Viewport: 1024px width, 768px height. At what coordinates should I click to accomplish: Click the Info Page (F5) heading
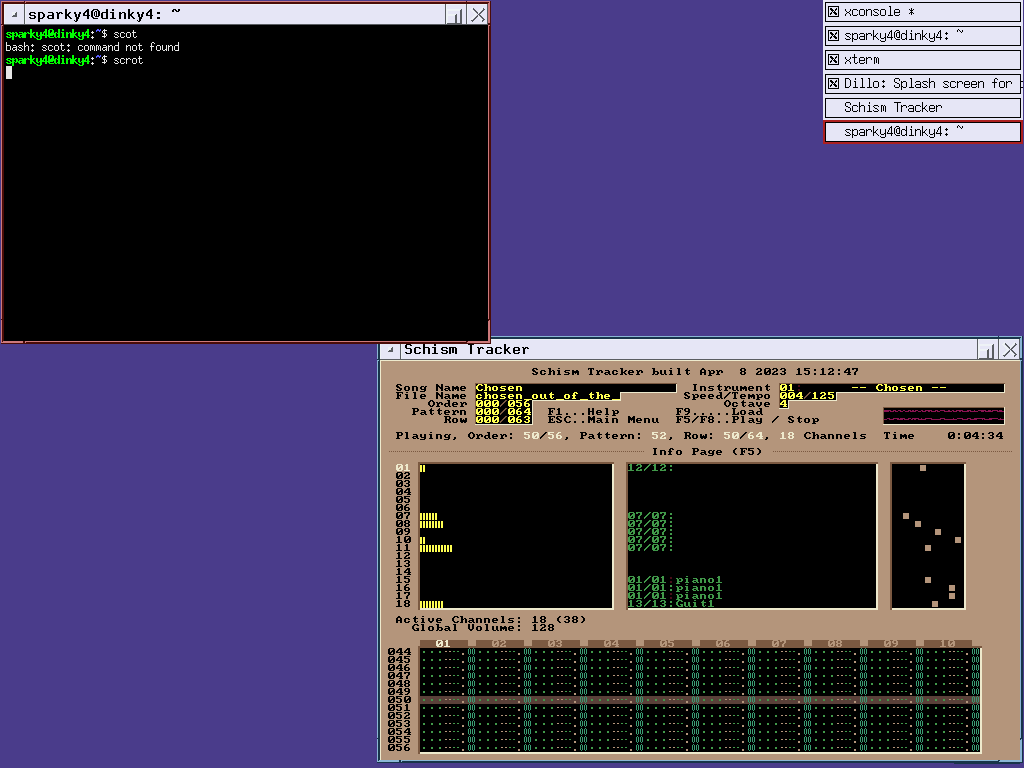[x=707, y=452]
